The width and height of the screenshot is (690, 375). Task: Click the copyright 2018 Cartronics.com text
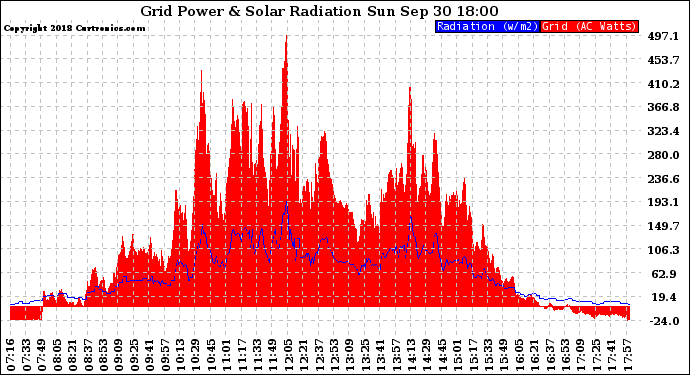pyautogui.click(x=74, y=28)
